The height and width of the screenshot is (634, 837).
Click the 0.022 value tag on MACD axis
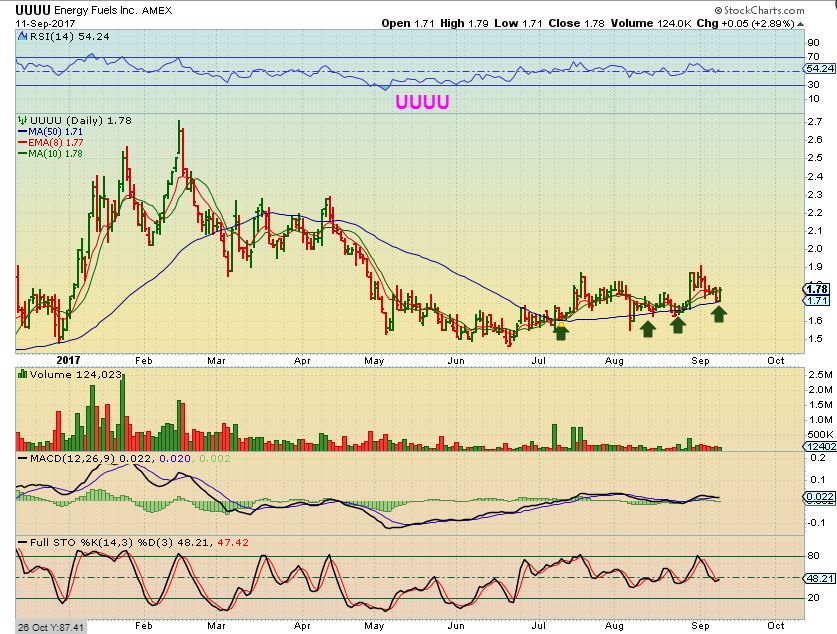pos(819,496)
